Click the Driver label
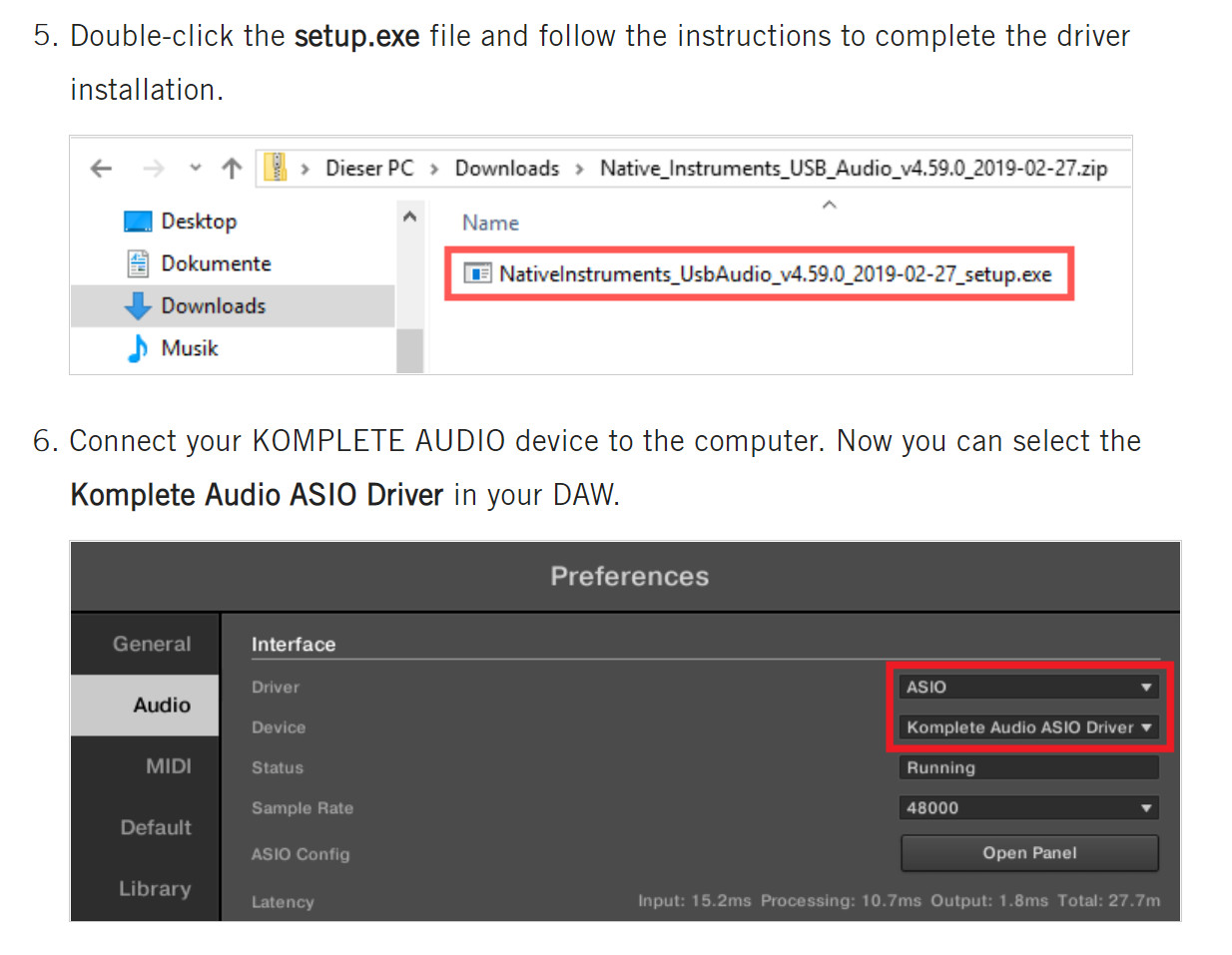Image resolution: width=1232 pixels, height=955 pixels. tap(276, 688)
